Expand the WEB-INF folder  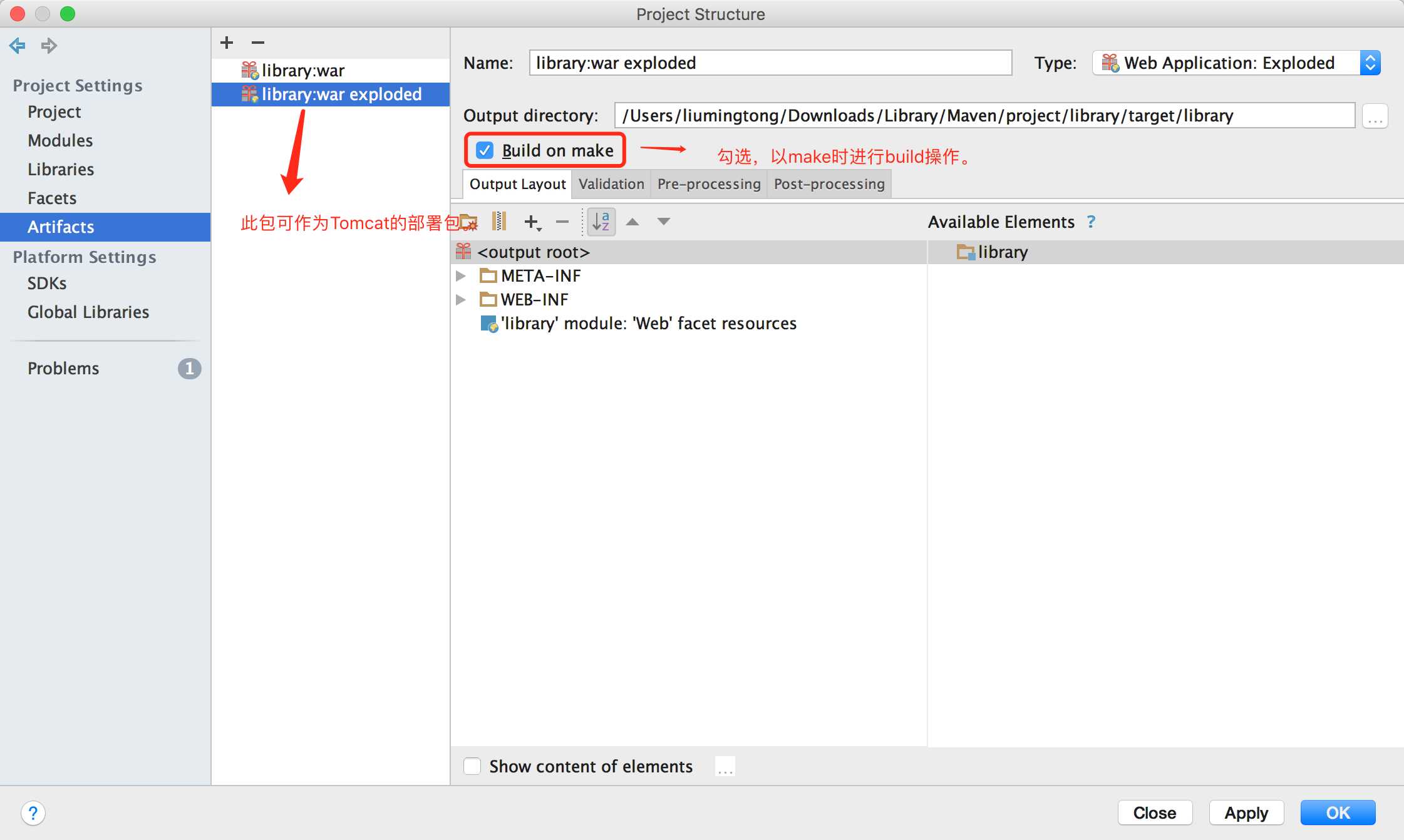(x=460, y=299)
